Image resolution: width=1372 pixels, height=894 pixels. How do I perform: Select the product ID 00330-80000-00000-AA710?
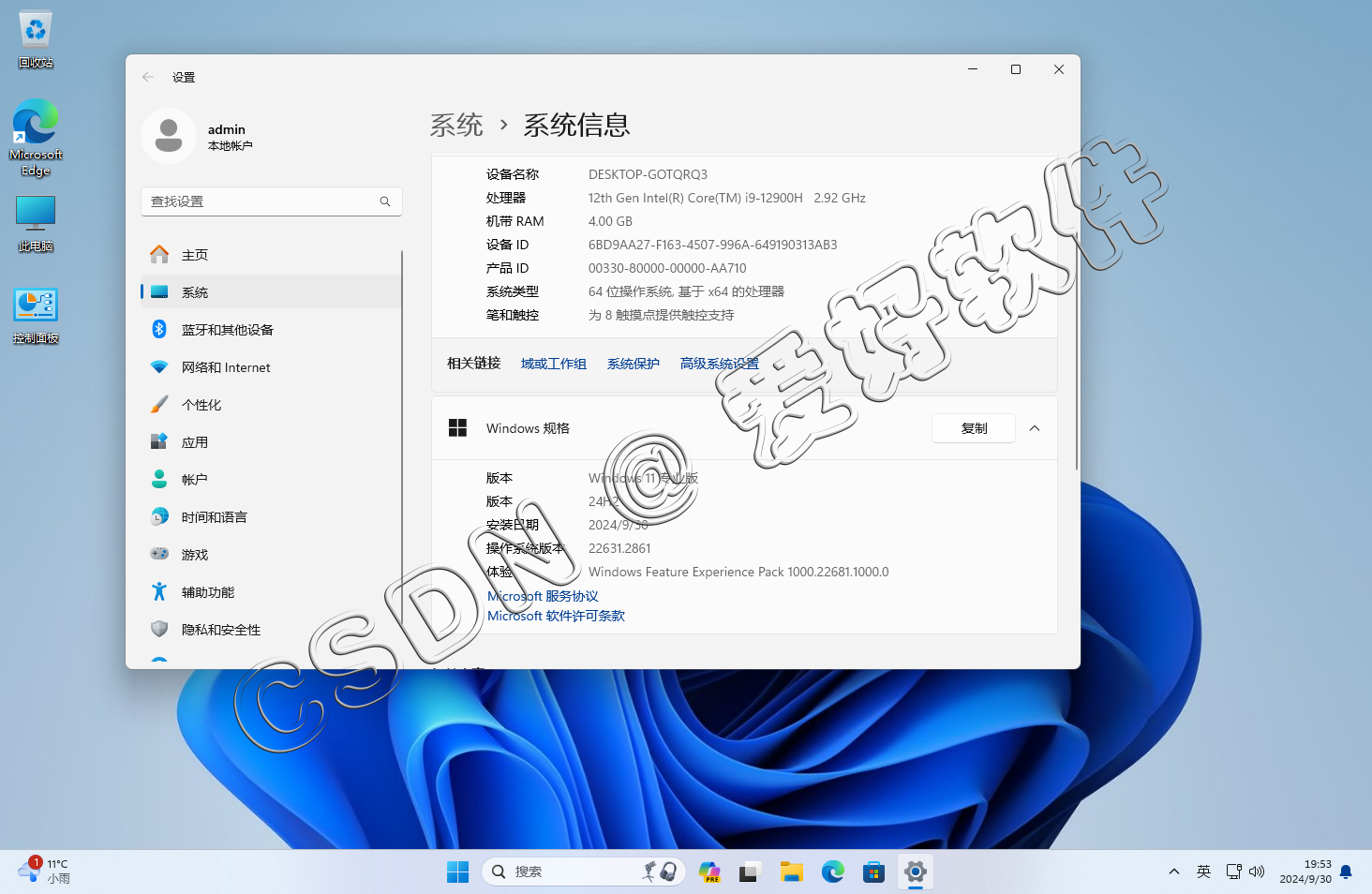667,268
